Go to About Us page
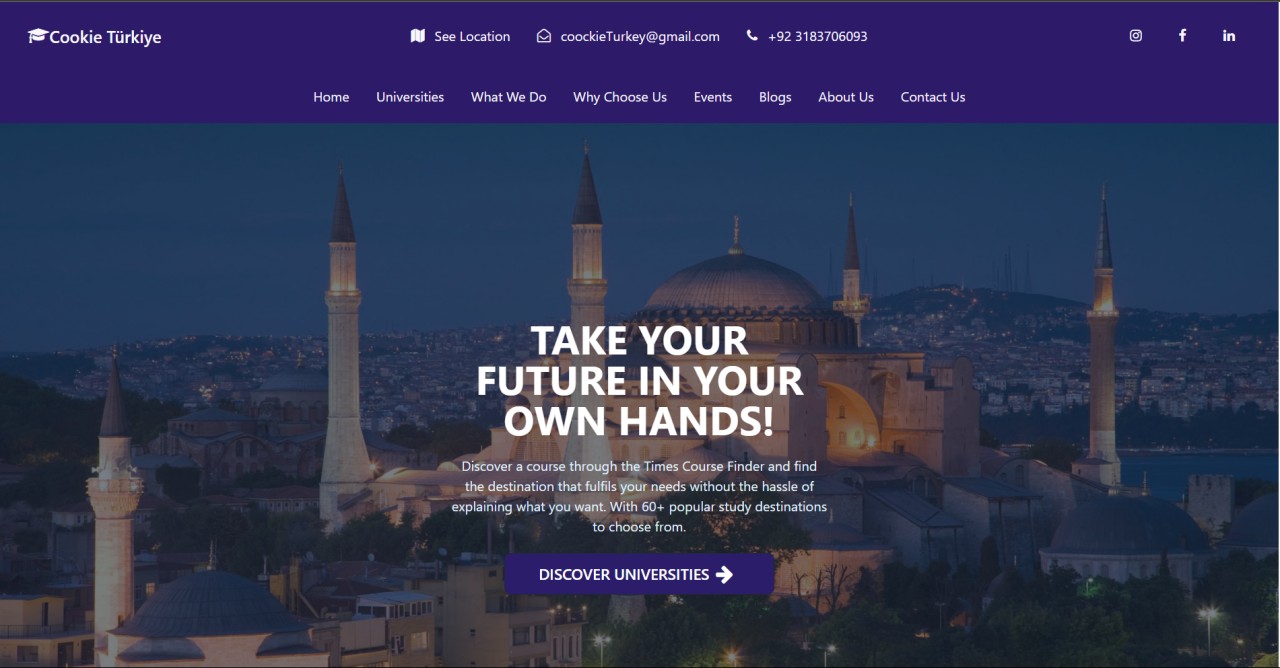The width and height of the screenshot is (1280, 668). click(846, 97)
